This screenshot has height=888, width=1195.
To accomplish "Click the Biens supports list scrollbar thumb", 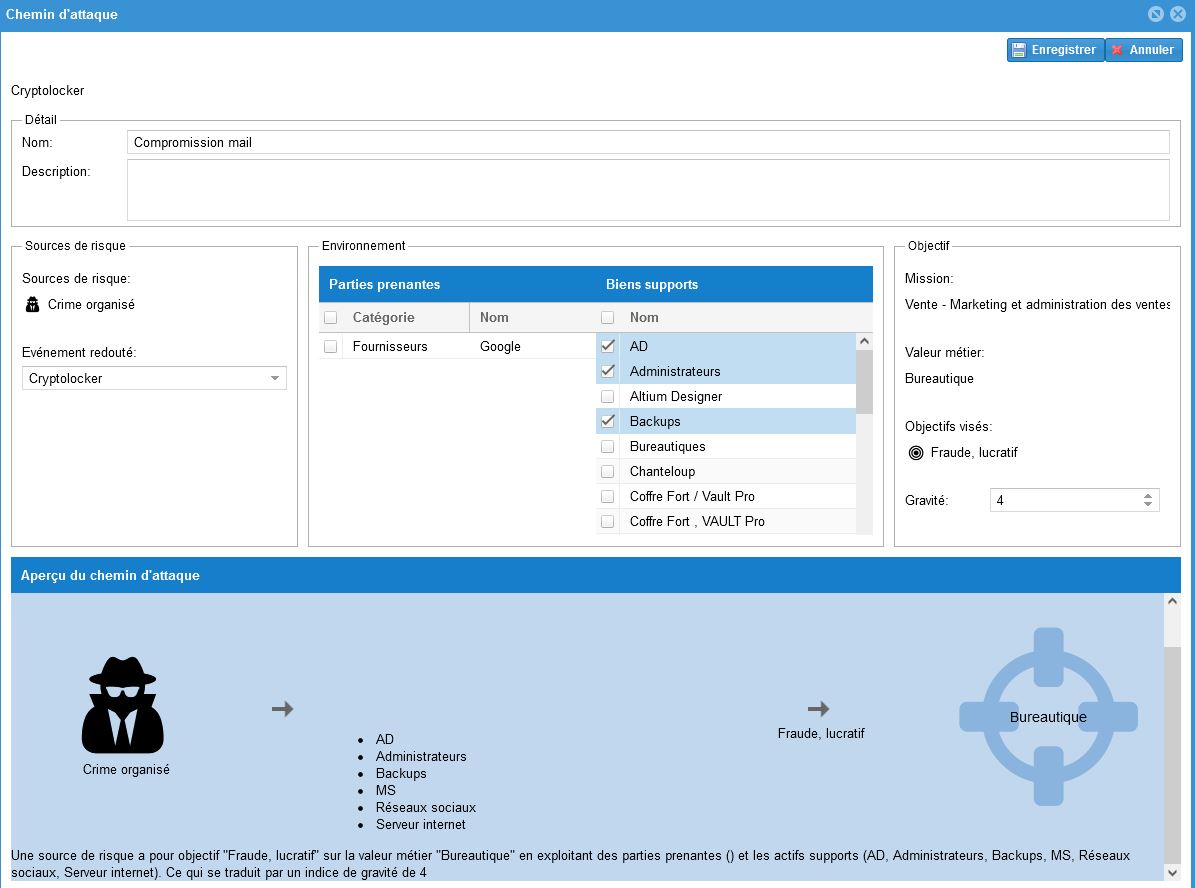I will (864, 380).
